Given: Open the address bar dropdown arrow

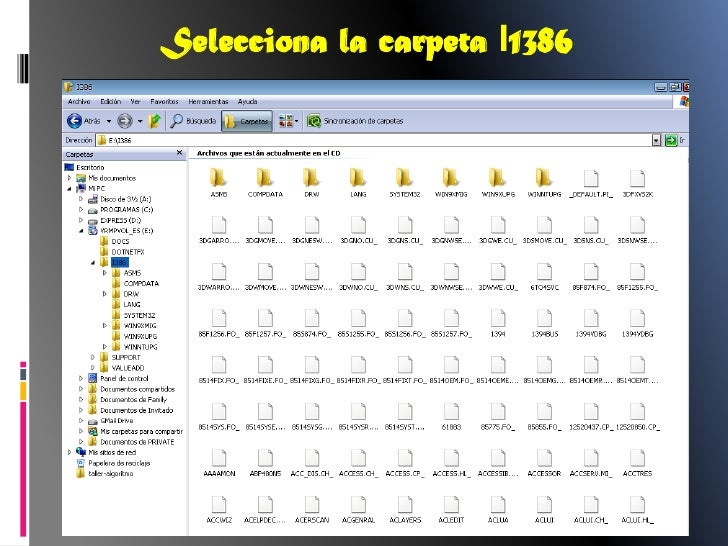Looking at the screenshot, I should [656, 140].
